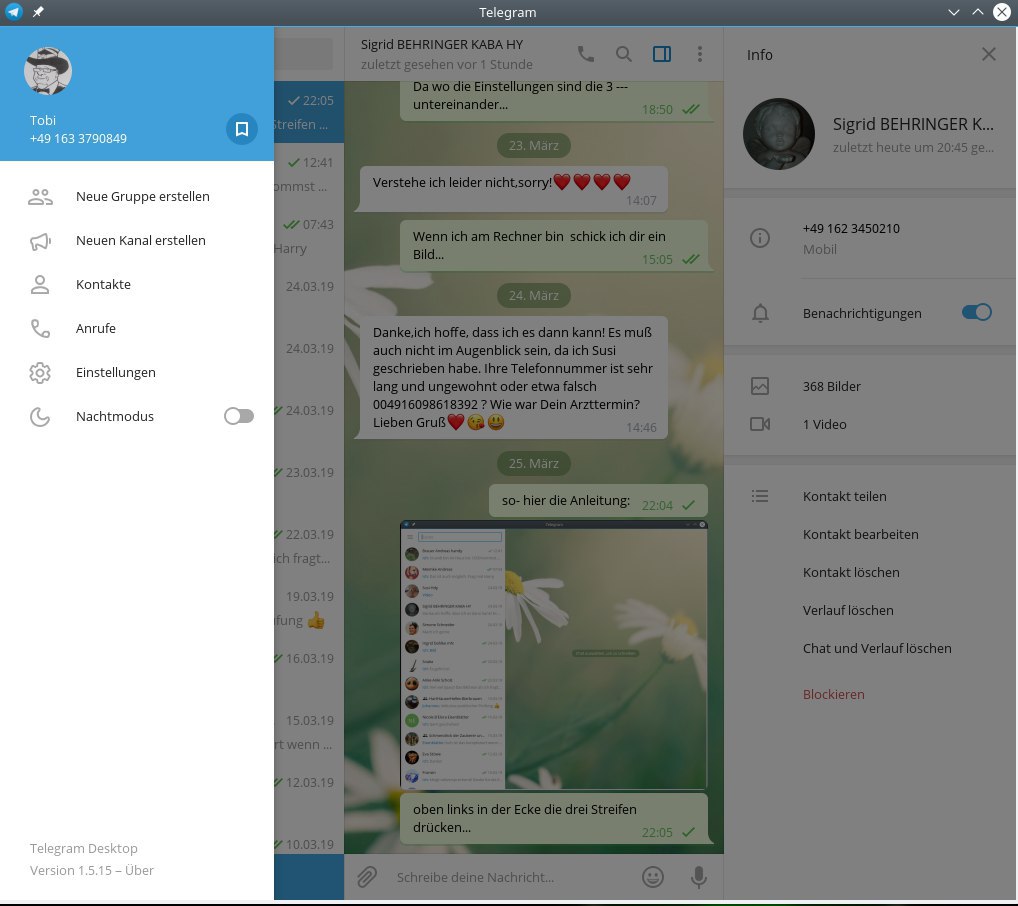This screenshot has height=906, width=1018.
Task: Open Saved Messages bookmark icon
Action: pyautogui.click(x=241, y=129)
